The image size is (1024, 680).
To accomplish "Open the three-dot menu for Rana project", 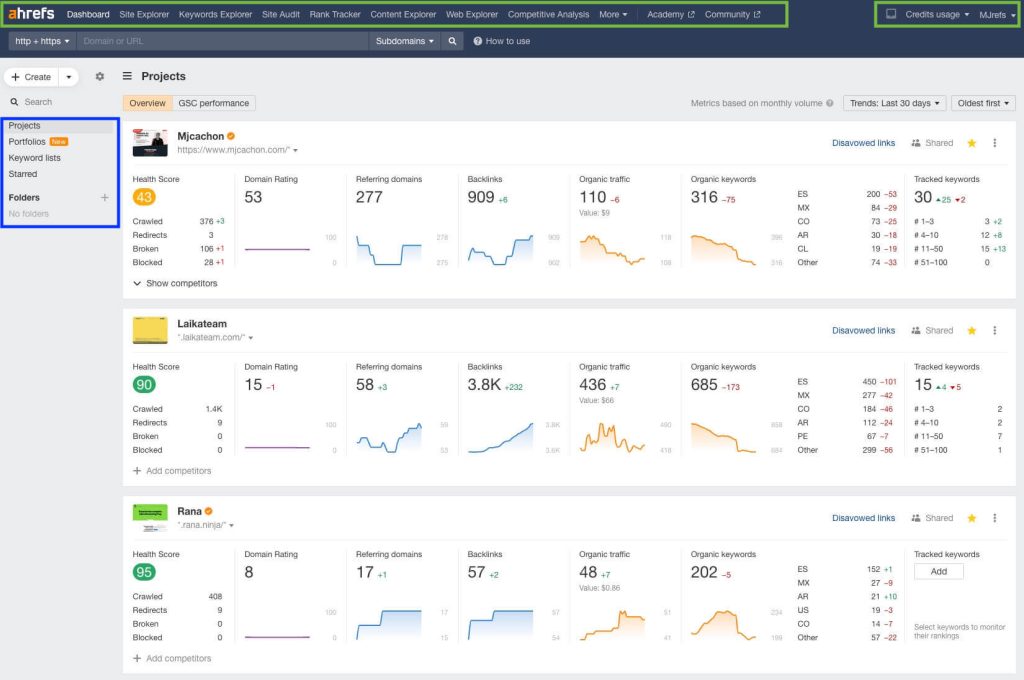I will pos(994,518).
